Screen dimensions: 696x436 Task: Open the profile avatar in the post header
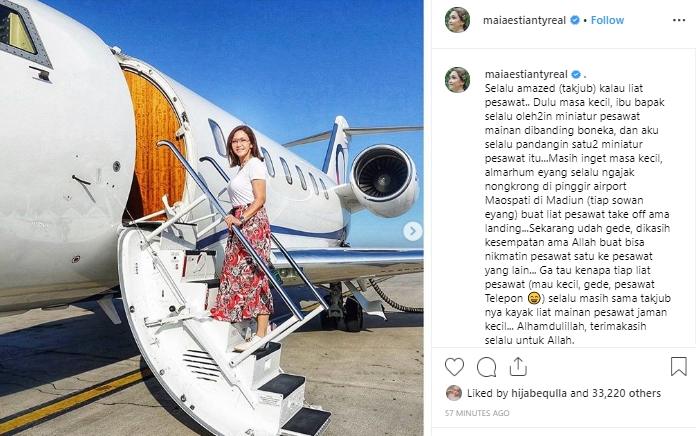pos(457,20)
